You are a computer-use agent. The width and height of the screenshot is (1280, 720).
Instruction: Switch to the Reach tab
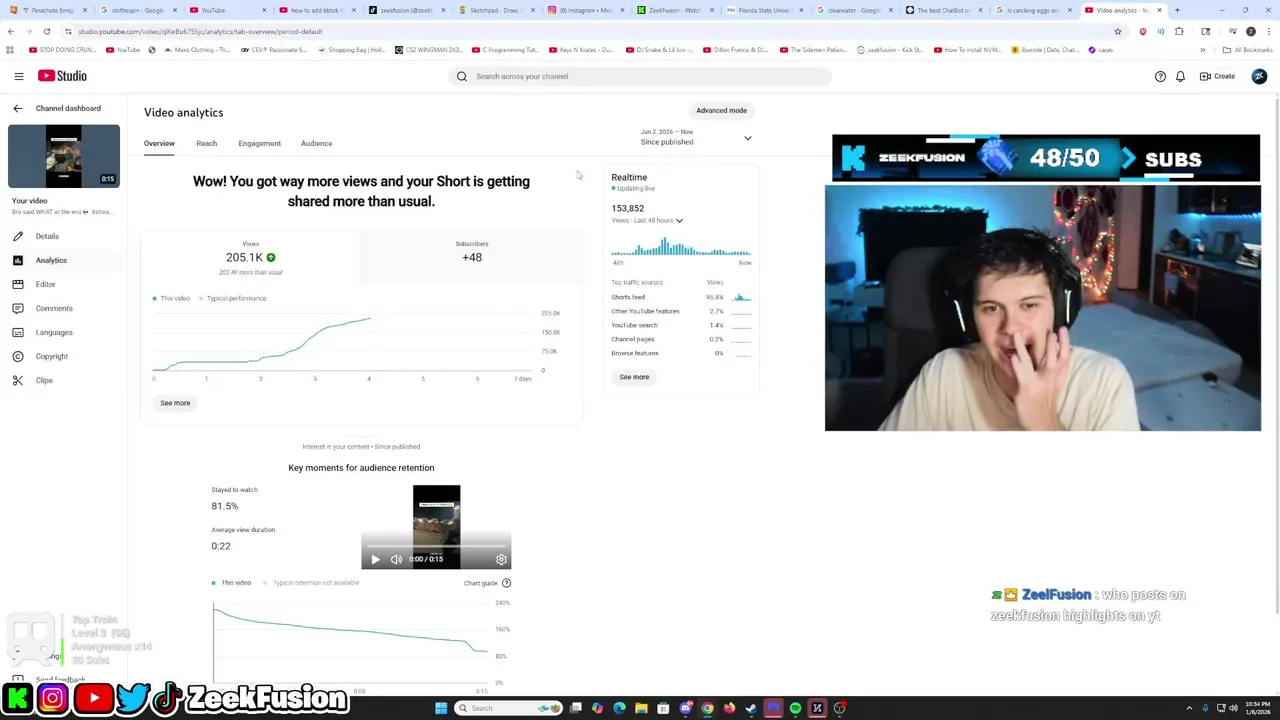coord(206,143)
